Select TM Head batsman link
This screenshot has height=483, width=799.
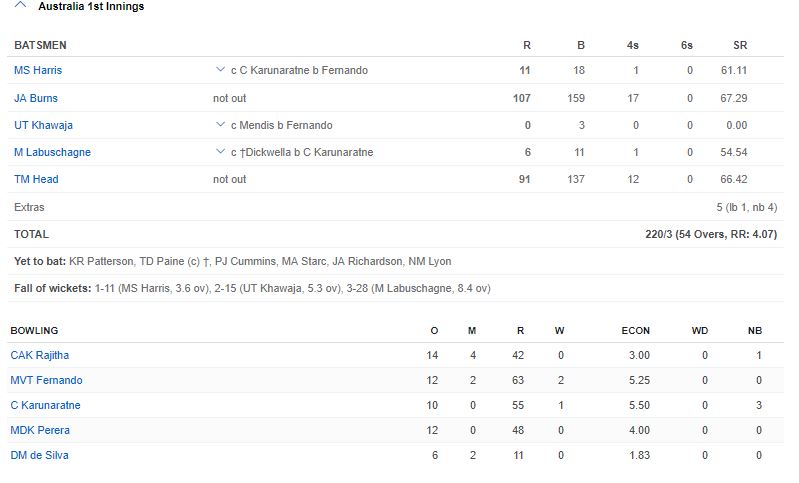[x=36, y=179]
